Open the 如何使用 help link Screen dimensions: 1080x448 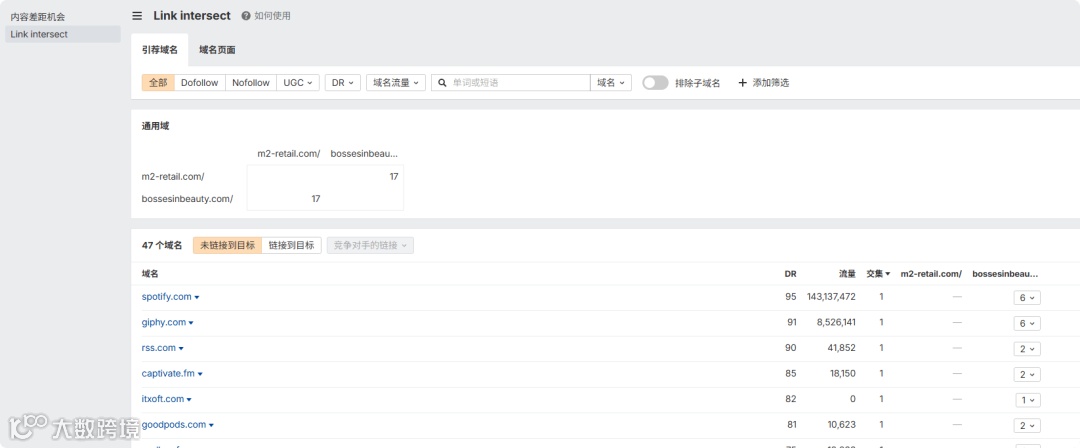point(272,16)
